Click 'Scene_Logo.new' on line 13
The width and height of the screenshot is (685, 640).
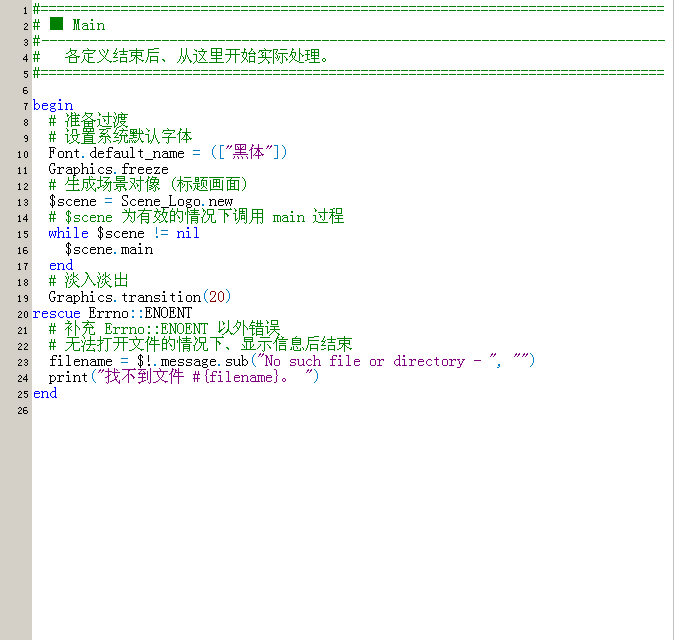(177, 201)
